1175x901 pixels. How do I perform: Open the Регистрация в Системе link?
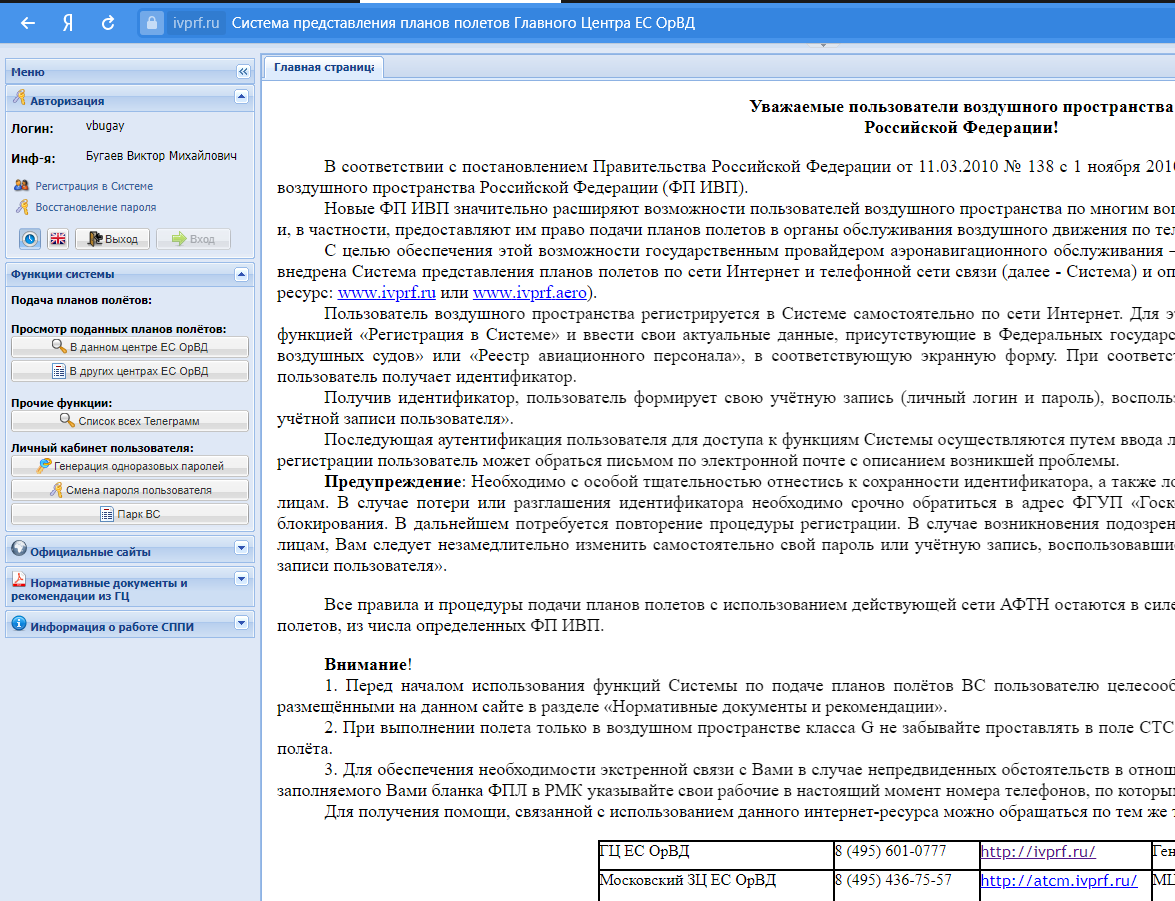coord(94,186)
